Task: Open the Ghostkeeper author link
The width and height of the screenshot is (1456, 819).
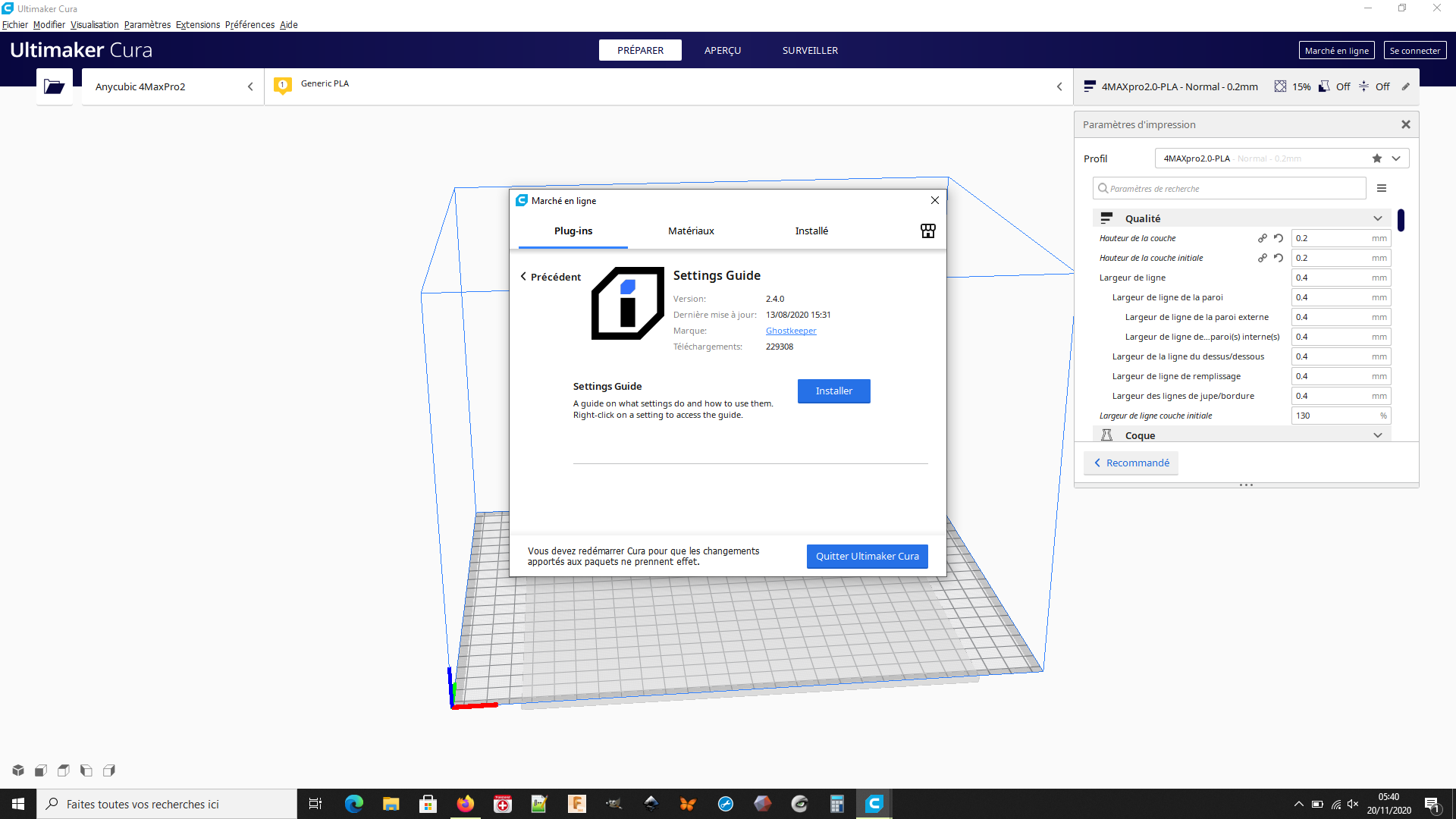Action: pos(791,331)
